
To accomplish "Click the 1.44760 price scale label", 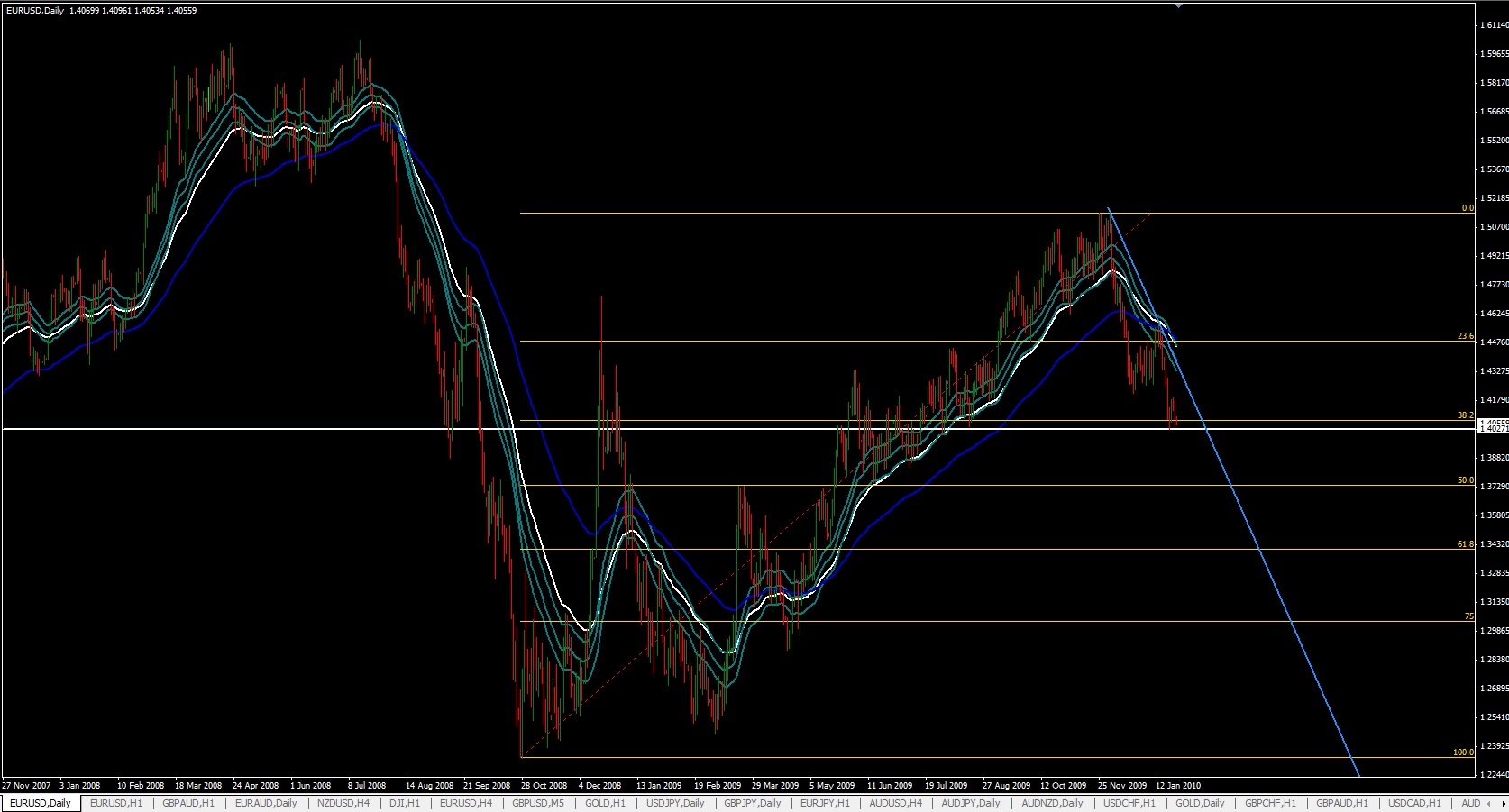I will 1494,342.
